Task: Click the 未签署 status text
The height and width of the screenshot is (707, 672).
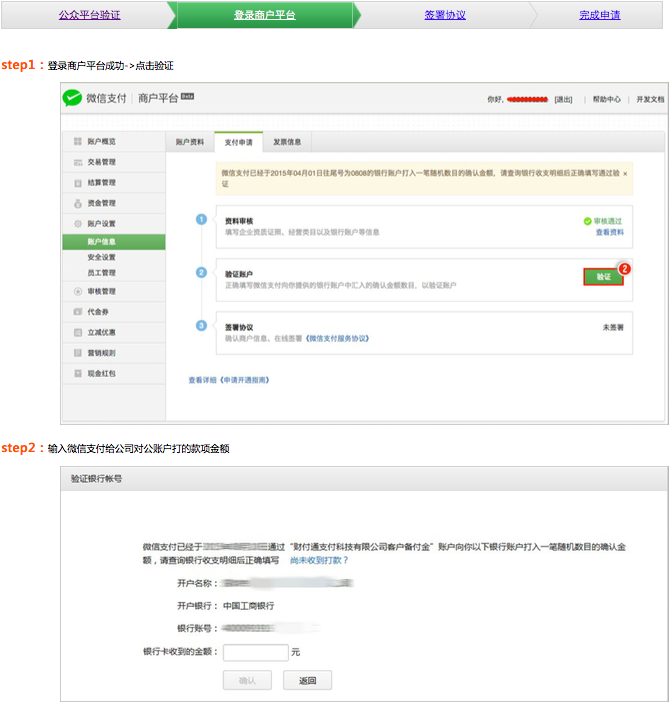Action: [x=613, y=327]
